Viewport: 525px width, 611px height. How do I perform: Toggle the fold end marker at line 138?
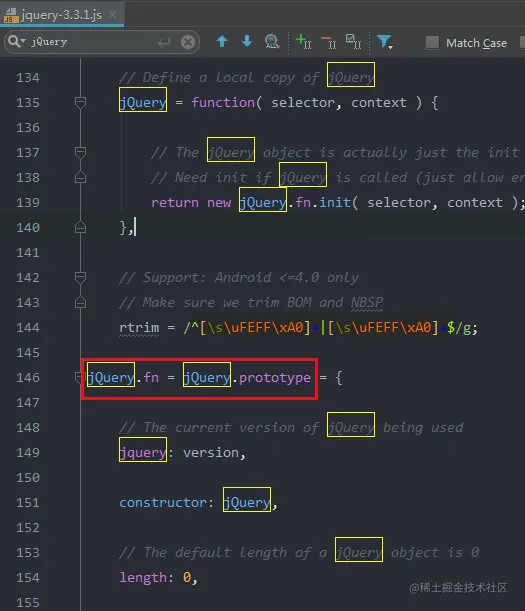[80, 177]
